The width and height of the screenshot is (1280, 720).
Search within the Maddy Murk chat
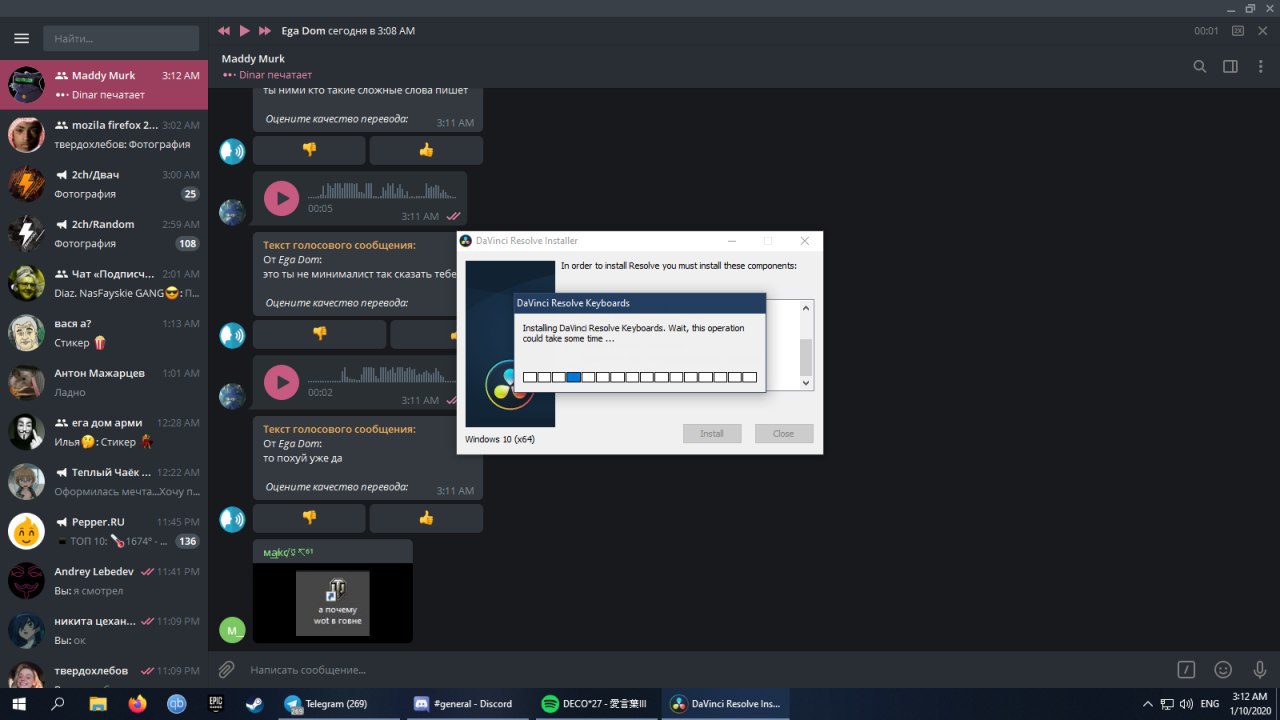pyautogui.click(x=1200, y=67)
